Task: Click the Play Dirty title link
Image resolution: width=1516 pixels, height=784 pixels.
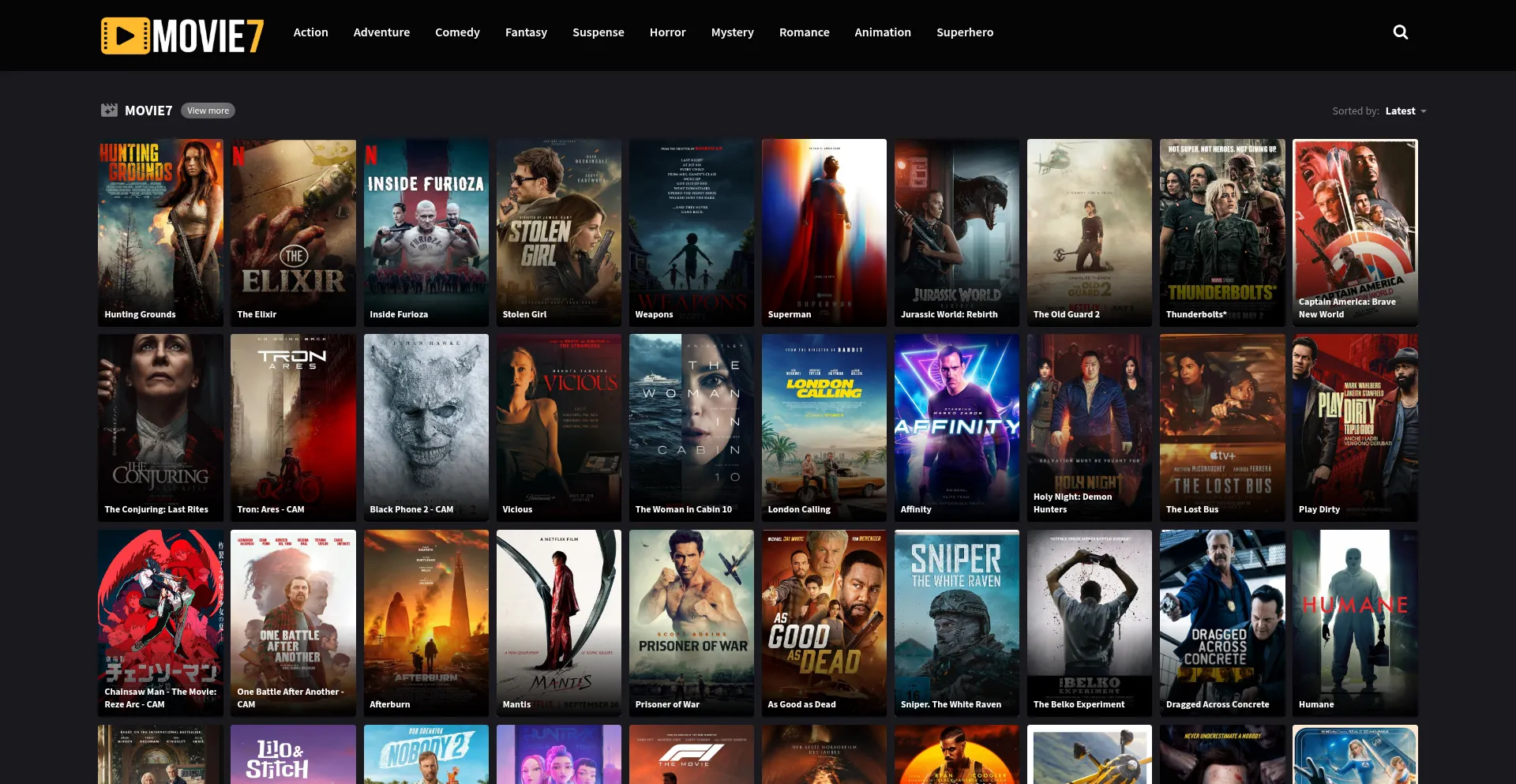Action: (1319, 509)
